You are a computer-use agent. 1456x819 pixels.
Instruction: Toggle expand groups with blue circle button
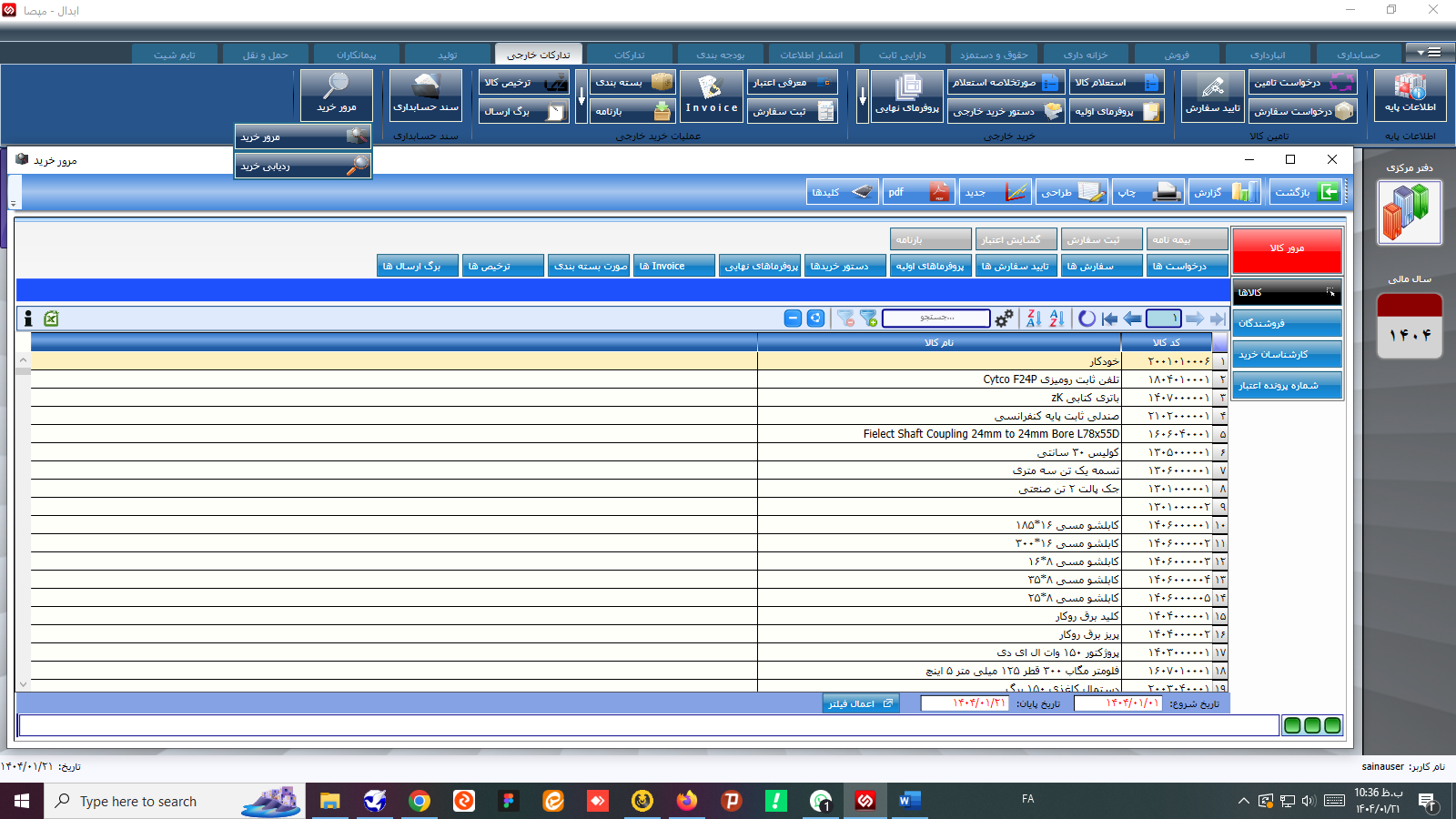tap(814, 319)
